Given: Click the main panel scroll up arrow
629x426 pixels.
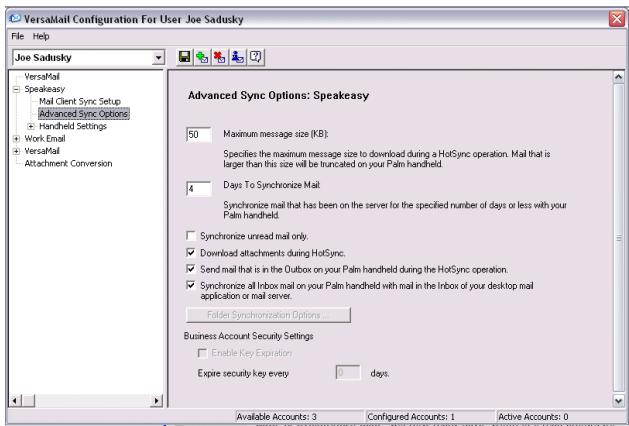Looking at the screenshot, I should point(618,77).
